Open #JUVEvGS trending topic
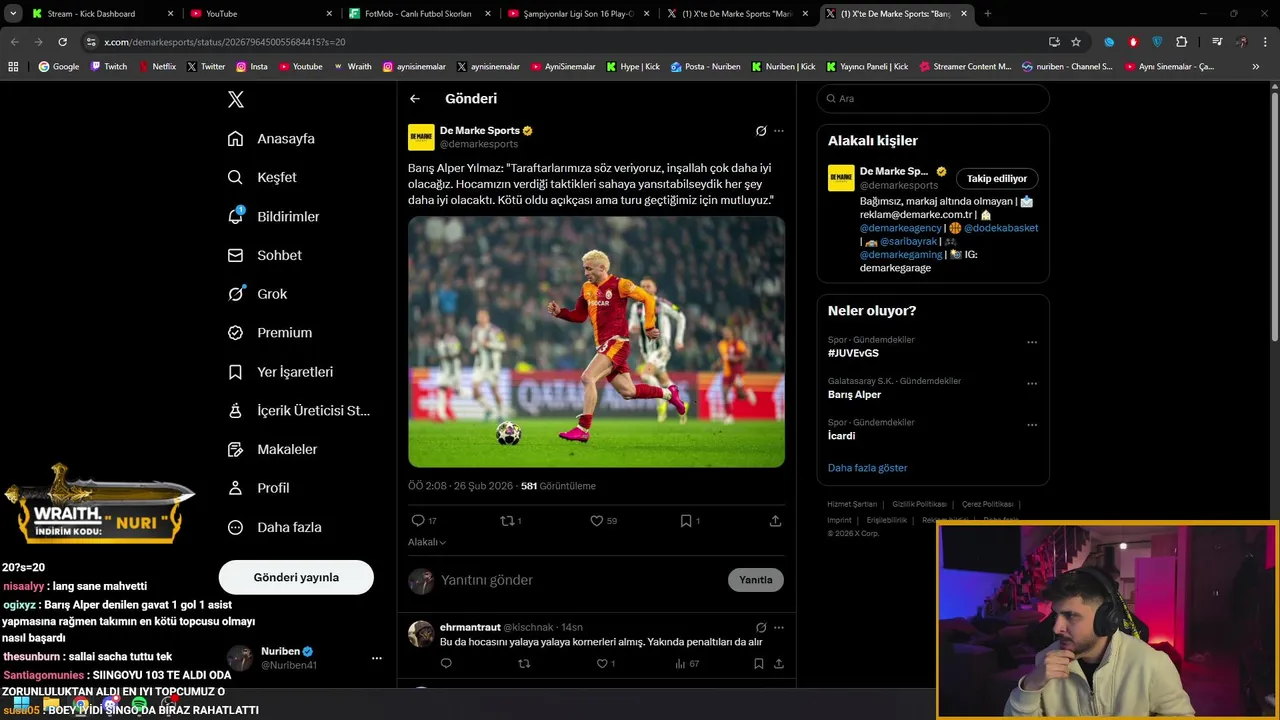The width and height of the screenshot is (1280, 720). (853, 353)
